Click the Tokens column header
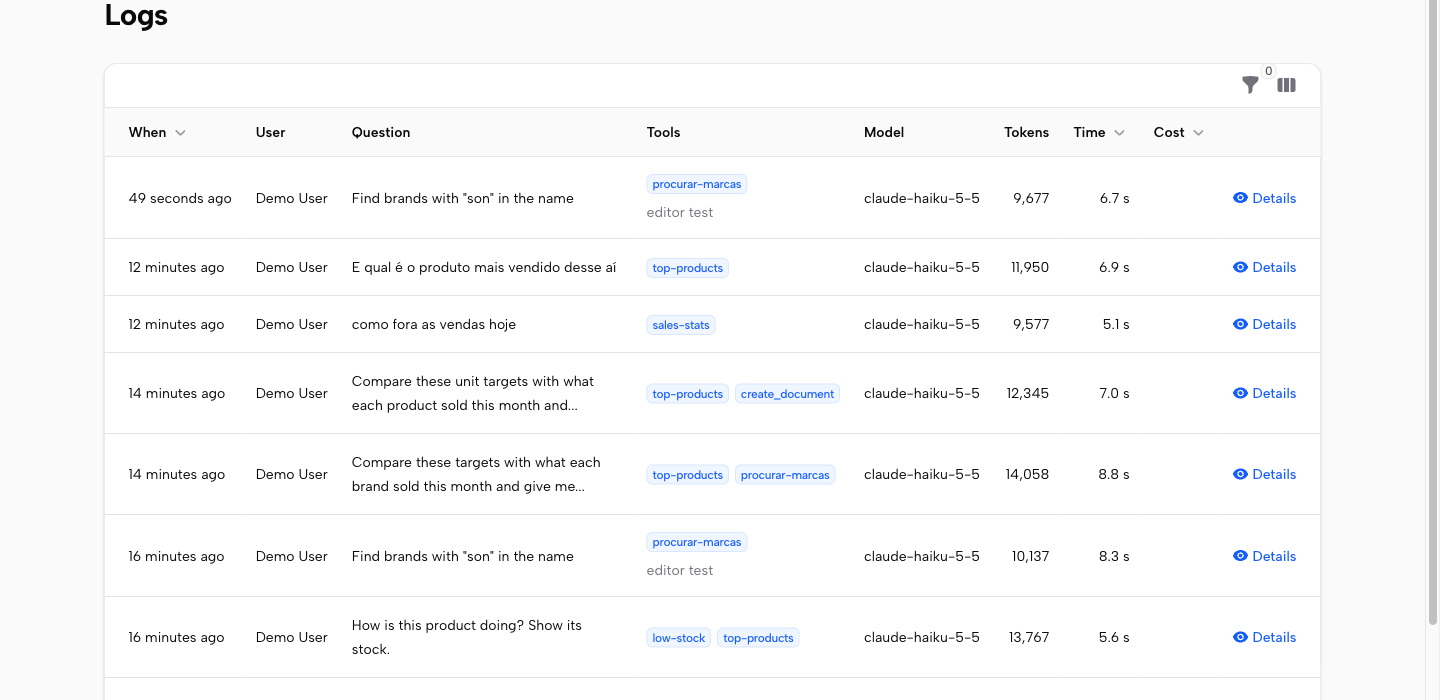 [x=1027, y=132]
